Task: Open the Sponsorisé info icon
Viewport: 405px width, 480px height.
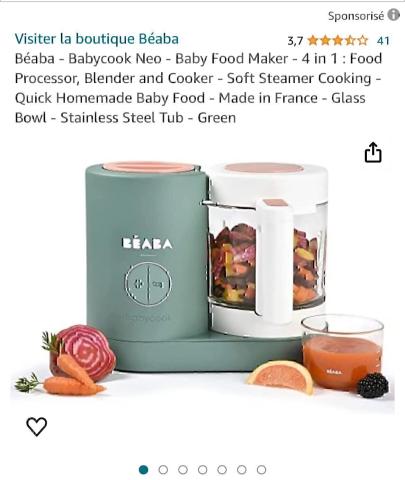Action: 393,15
